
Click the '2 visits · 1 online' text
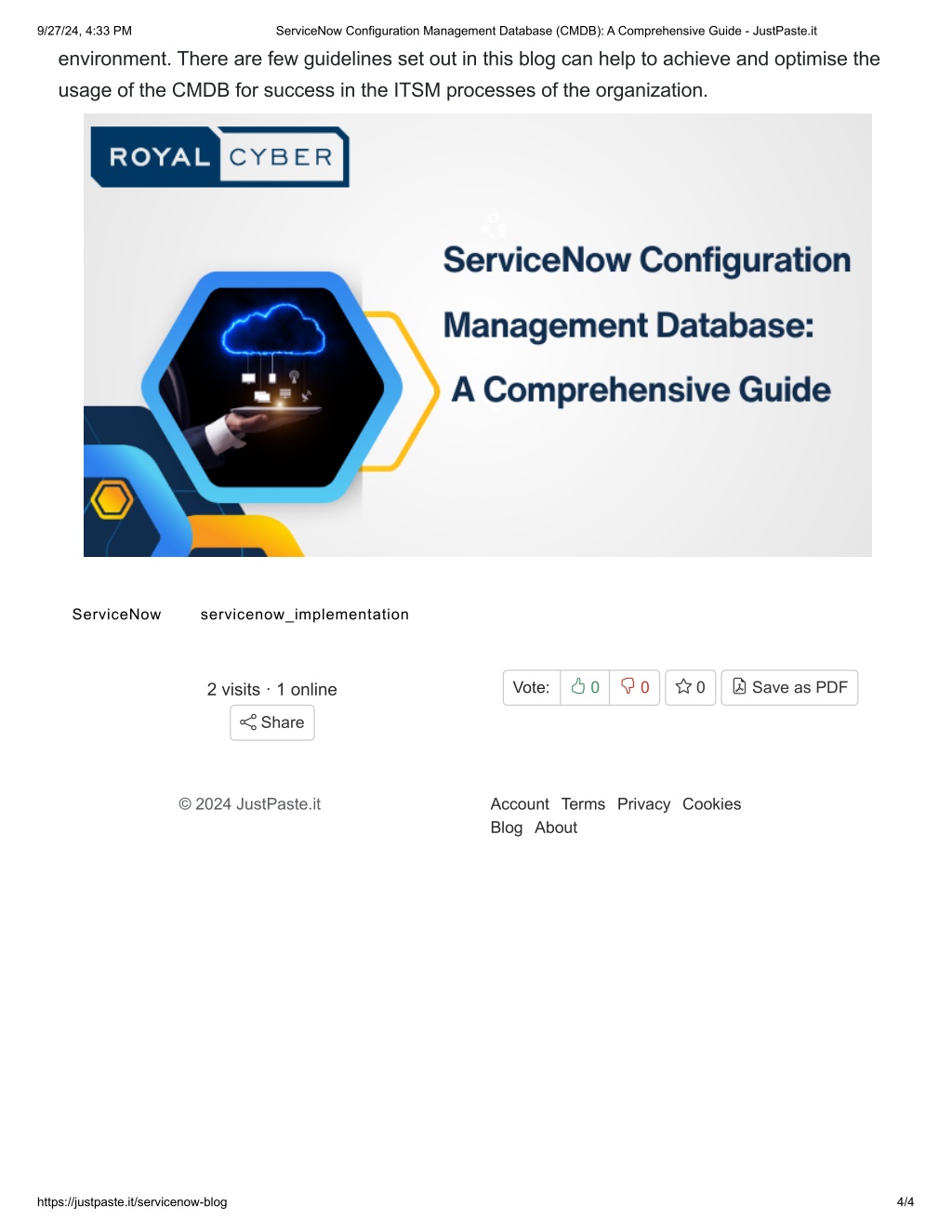[x=272, y=689]
